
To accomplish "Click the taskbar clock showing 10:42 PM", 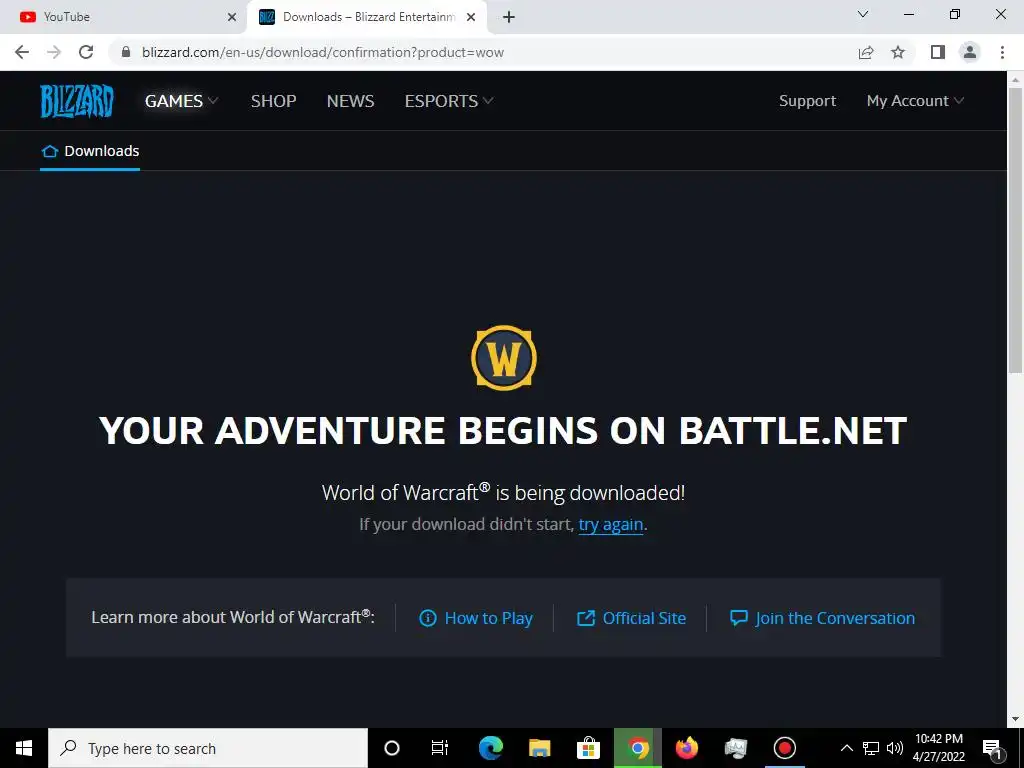I will point(938,748).
